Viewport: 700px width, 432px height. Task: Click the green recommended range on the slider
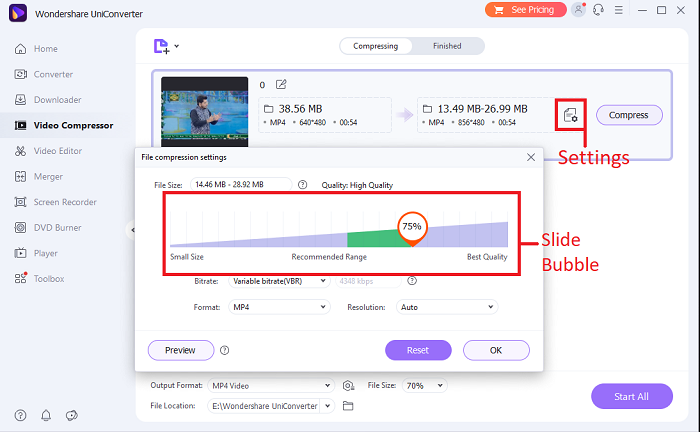(374, 238)
